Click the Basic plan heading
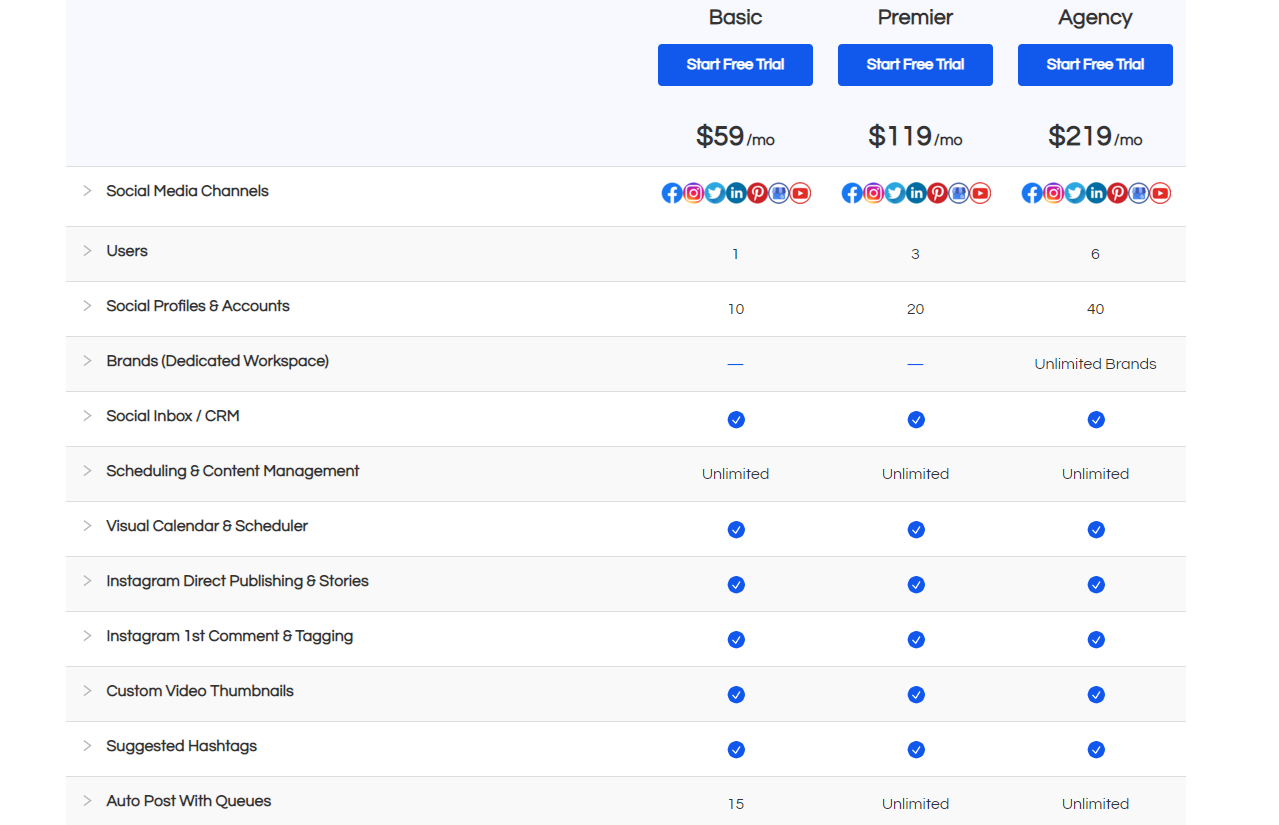The image size is (1279, 825). [735, 17]
